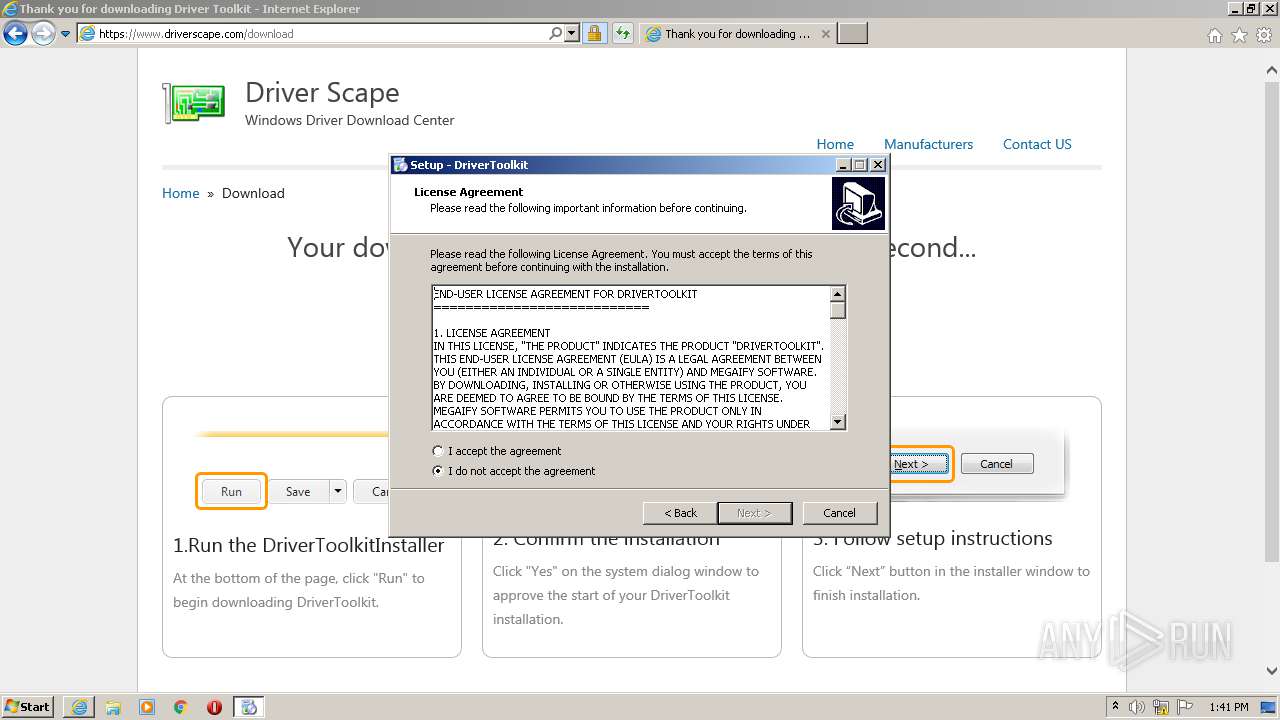This screenshot has height=720, width=1280.
Task: Click the Action Center flag tray icon
Action: (1184, 707)
